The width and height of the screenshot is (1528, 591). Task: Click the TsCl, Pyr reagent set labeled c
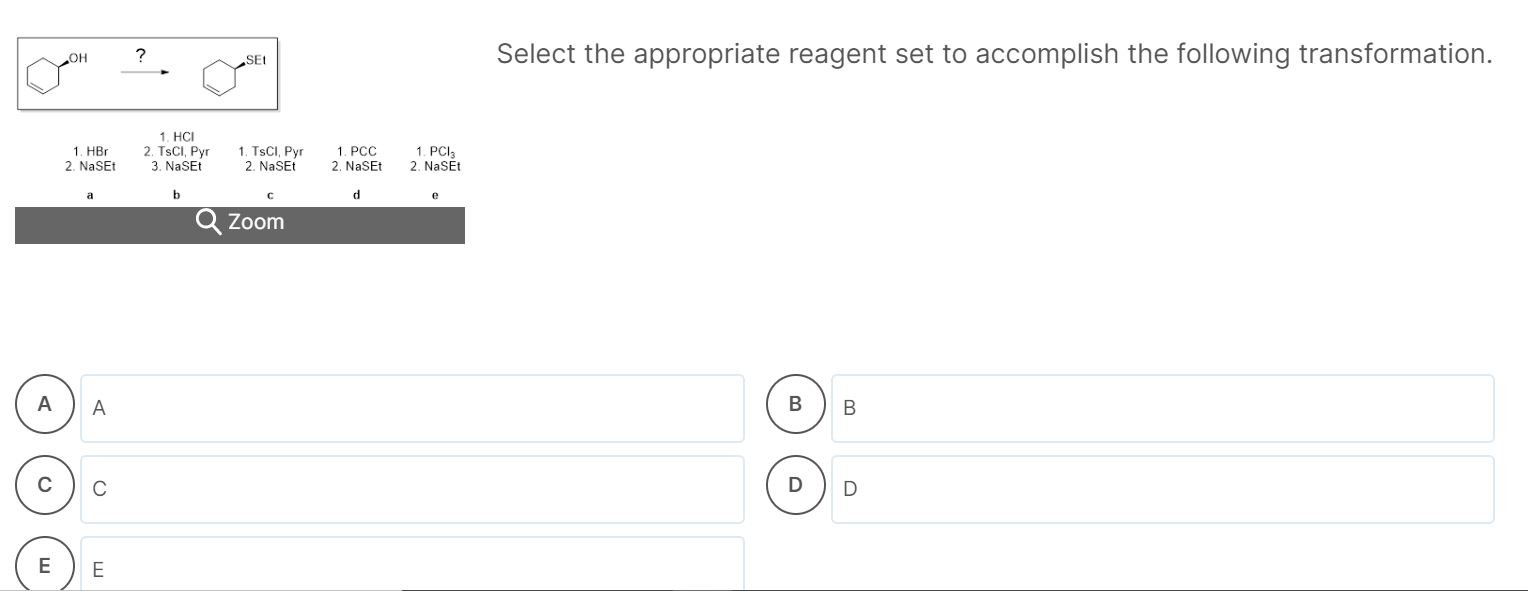coord(269,157)
